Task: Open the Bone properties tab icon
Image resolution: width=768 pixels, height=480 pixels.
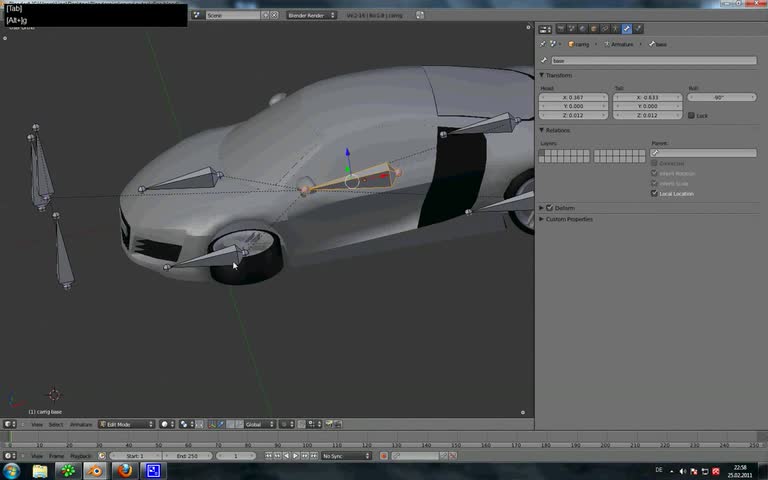Action: 627,29
